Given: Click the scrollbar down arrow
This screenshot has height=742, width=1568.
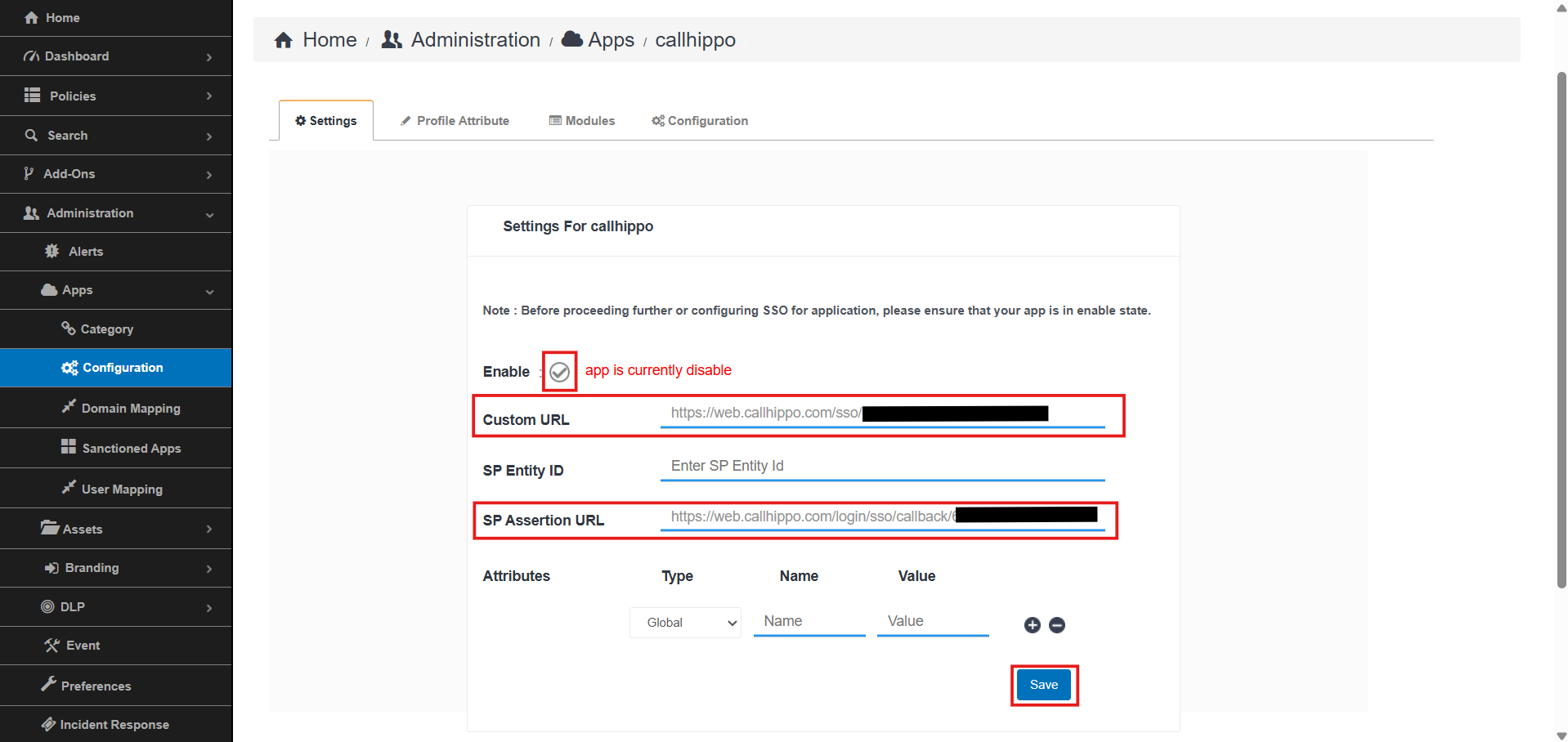Looking at the screenshot, I should pyautogui.click(x=1561, y=735).
